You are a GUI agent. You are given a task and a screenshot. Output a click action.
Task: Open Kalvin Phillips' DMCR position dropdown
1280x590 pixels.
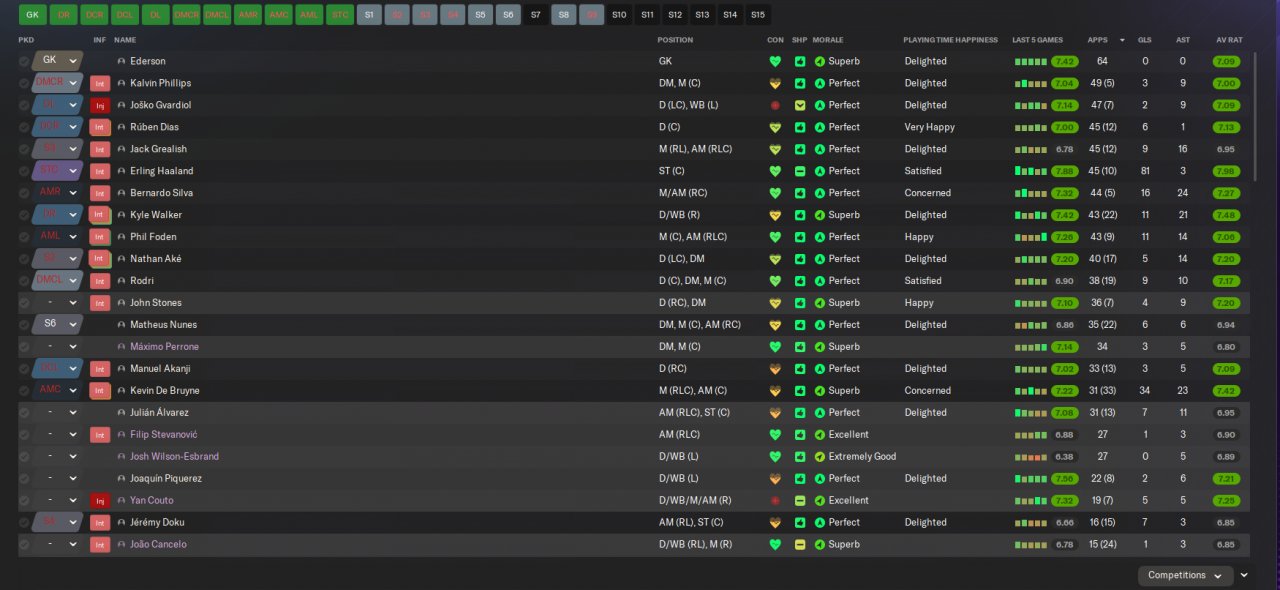tap(57, 83)
